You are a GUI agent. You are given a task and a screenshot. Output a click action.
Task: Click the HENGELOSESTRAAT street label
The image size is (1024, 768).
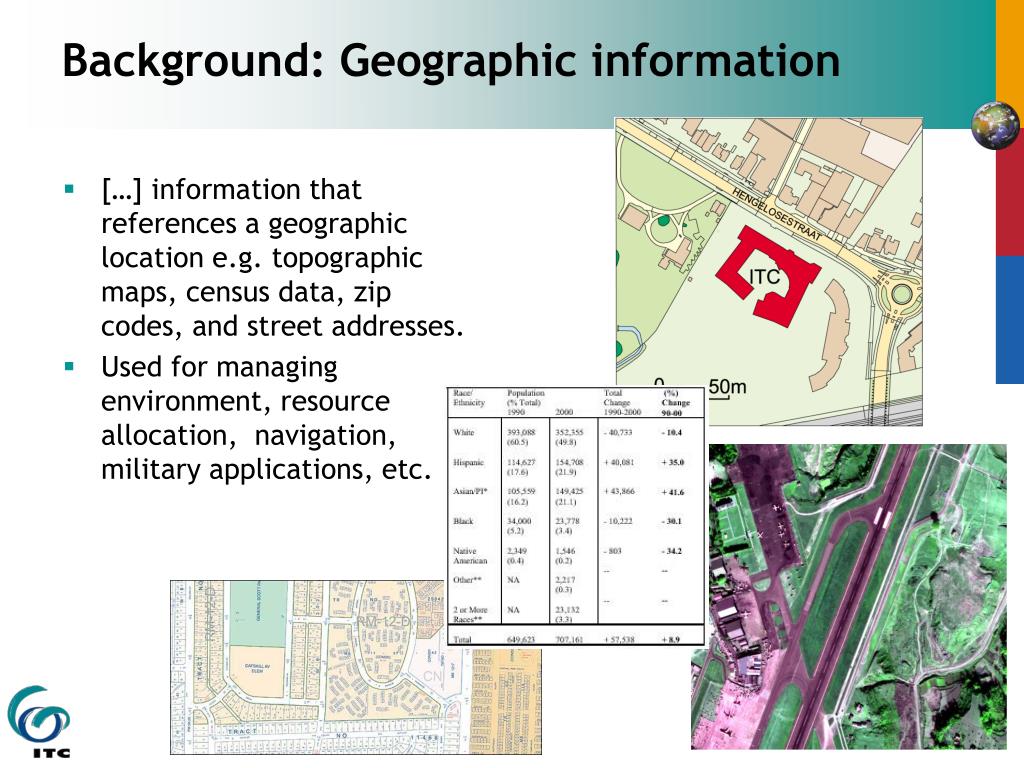click(x=776, y=214)
